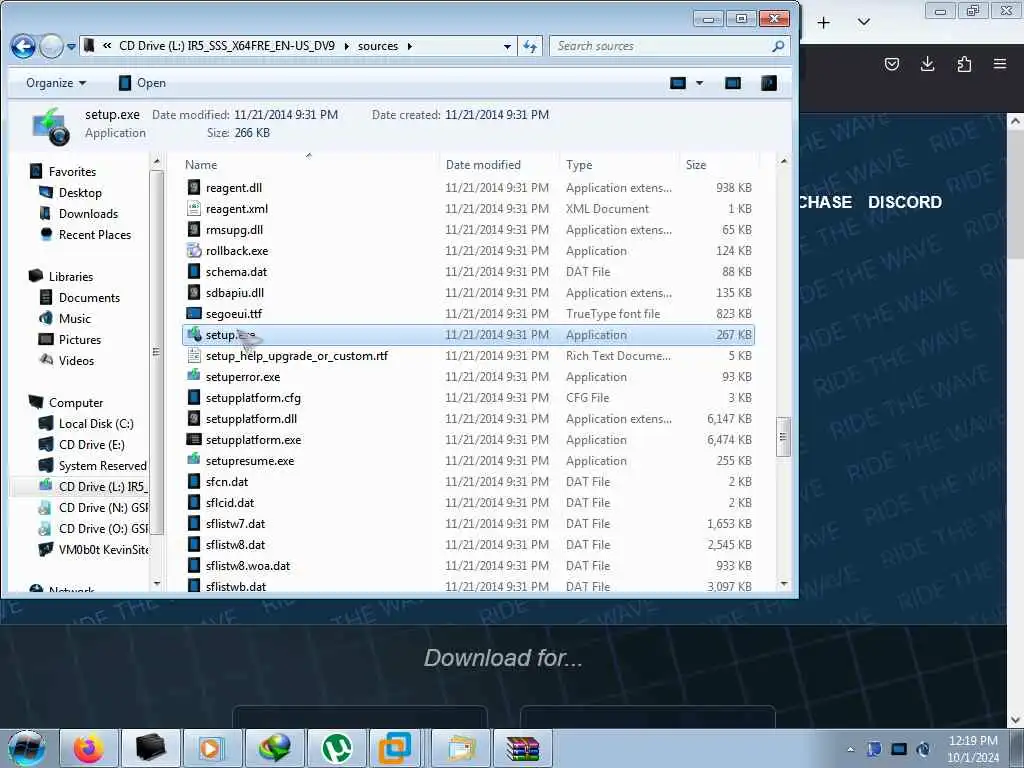Open Videos library

pyautogui.click(x=76, y=360)
